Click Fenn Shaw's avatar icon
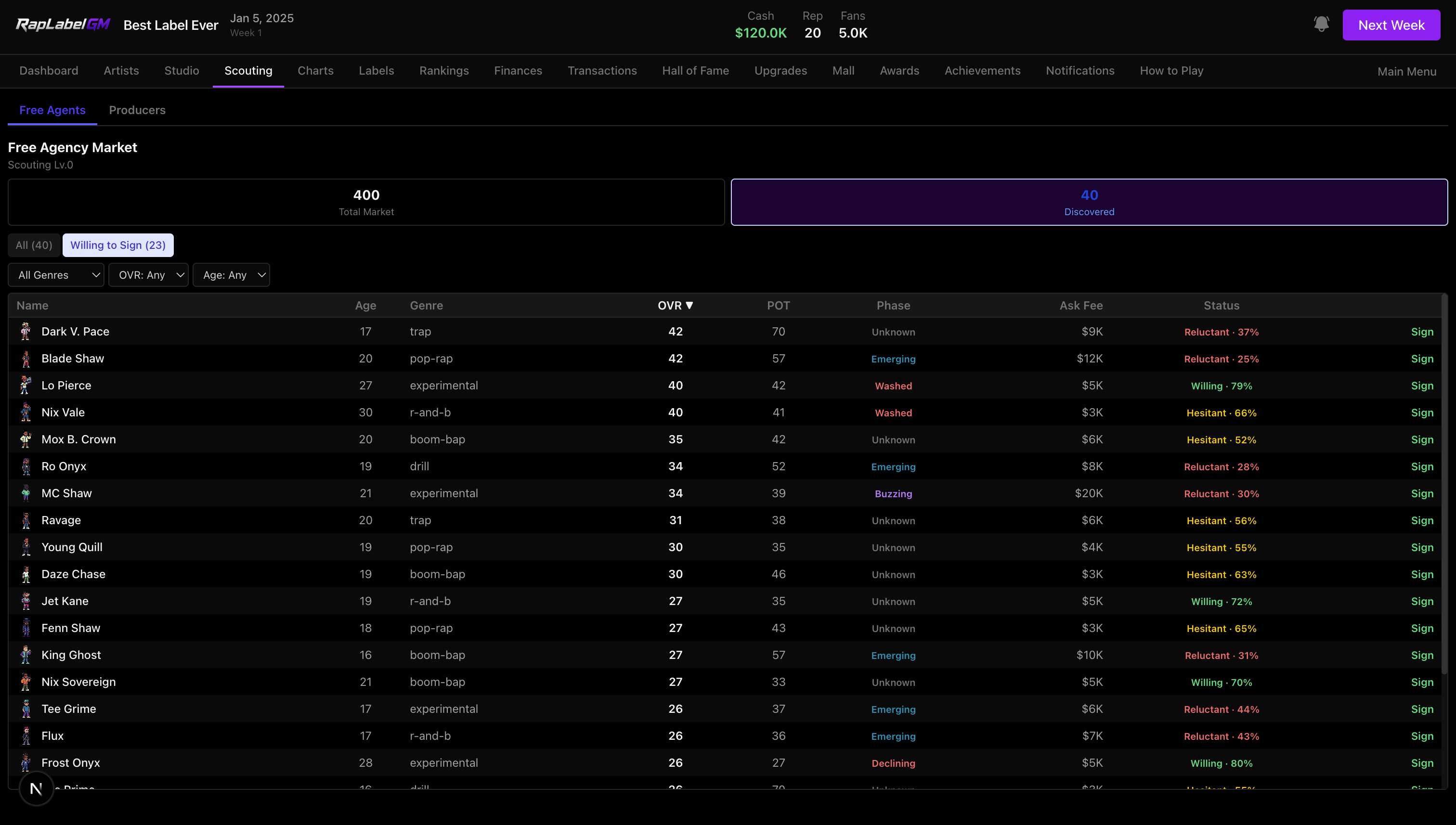The width and height of the screenshot is (1456, 825). [x=26, y=628]
